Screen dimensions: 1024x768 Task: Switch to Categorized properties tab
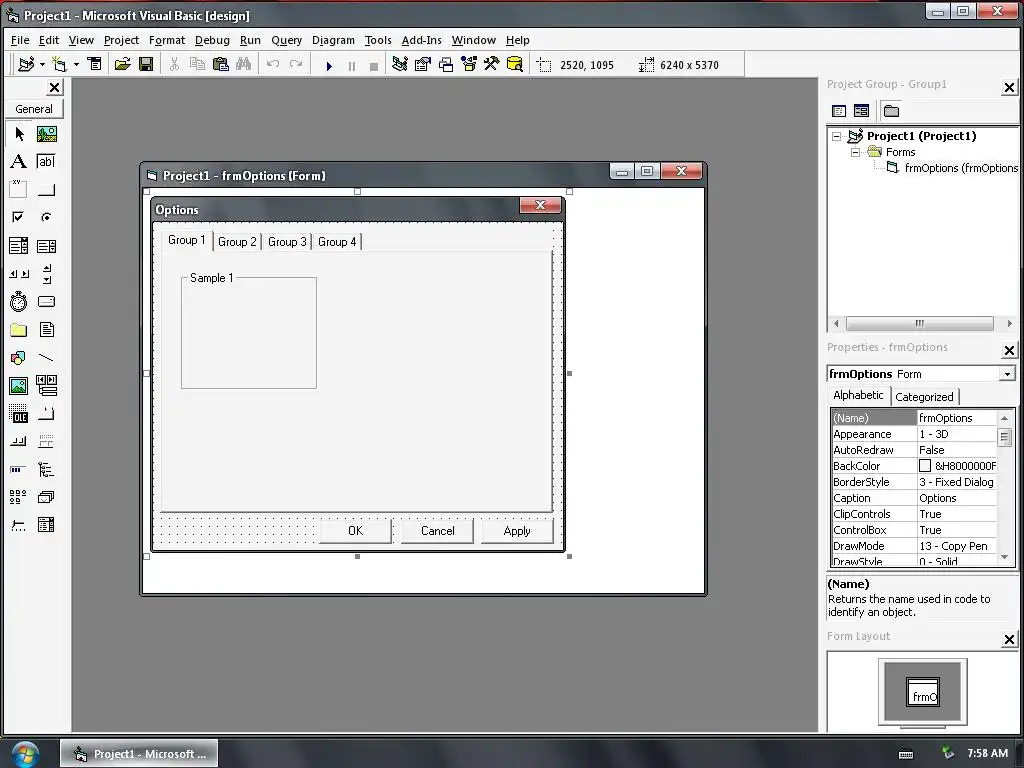tap(924, 396)
